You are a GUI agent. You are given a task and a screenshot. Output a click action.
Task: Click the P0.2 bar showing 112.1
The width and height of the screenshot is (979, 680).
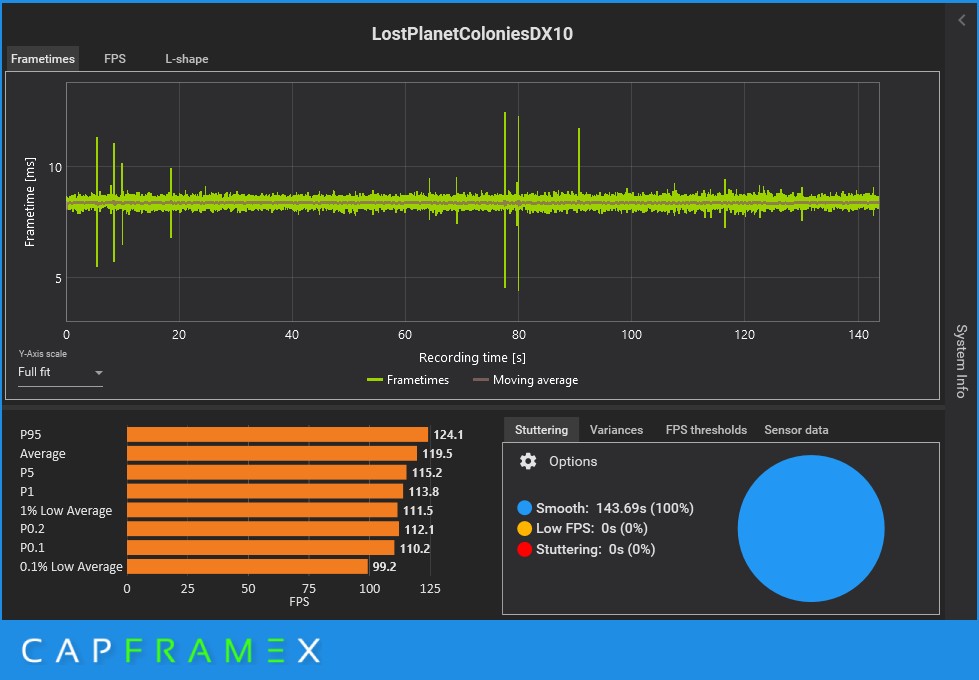click(x=263, y=529)
